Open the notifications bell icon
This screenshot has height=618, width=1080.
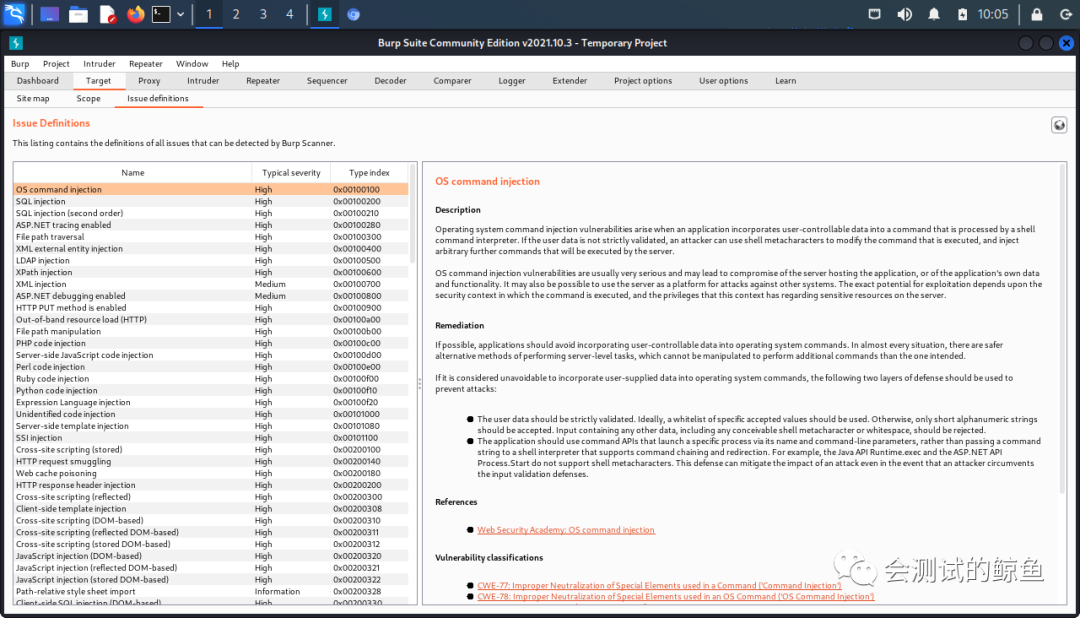point(933,14)
